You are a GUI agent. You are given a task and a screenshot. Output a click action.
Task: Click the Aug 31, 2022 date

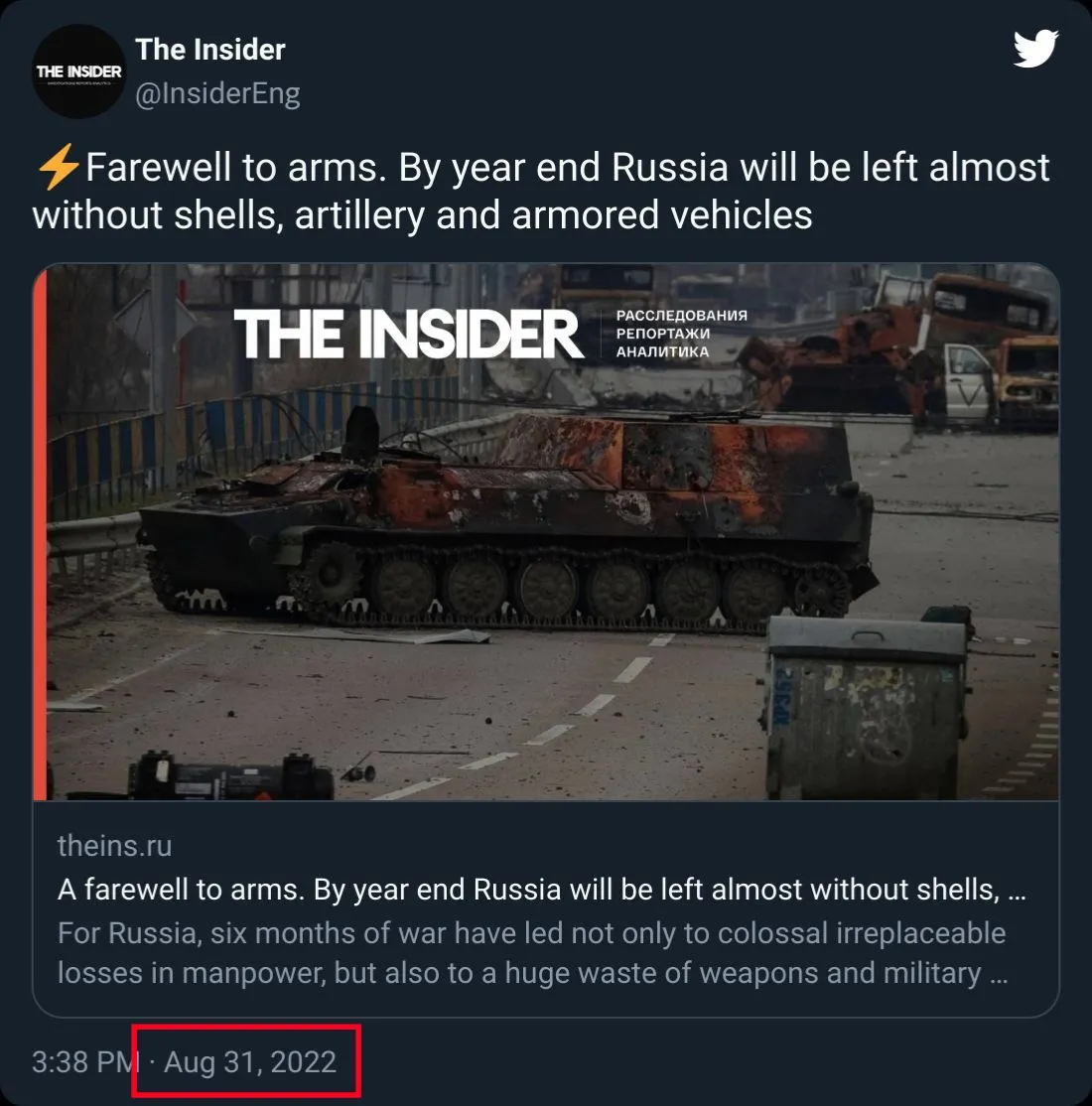pos(250,1061)
